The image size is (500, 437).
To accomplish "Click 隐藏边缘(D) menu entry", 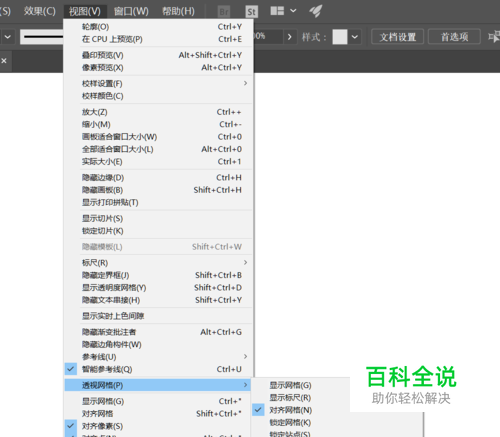I will click(158, 178).
